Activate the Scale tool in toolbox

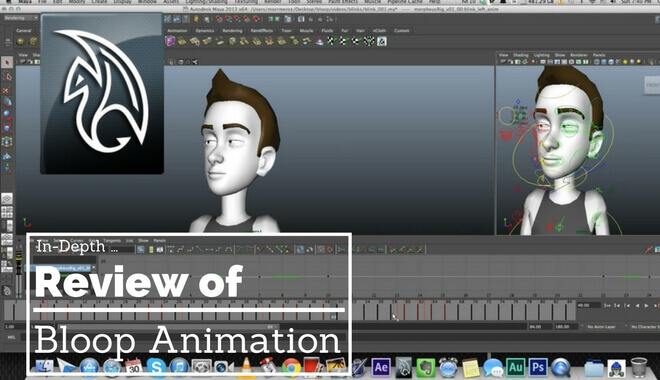[x=7, y=128]
